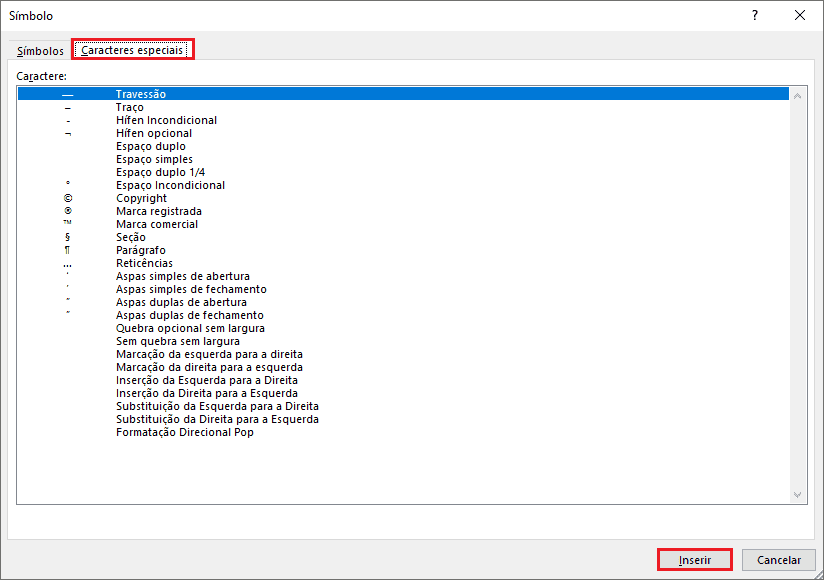Screen dimensions: 824x580
Task: Choose the Parágrafo symbol row
Action: [403, 250]
